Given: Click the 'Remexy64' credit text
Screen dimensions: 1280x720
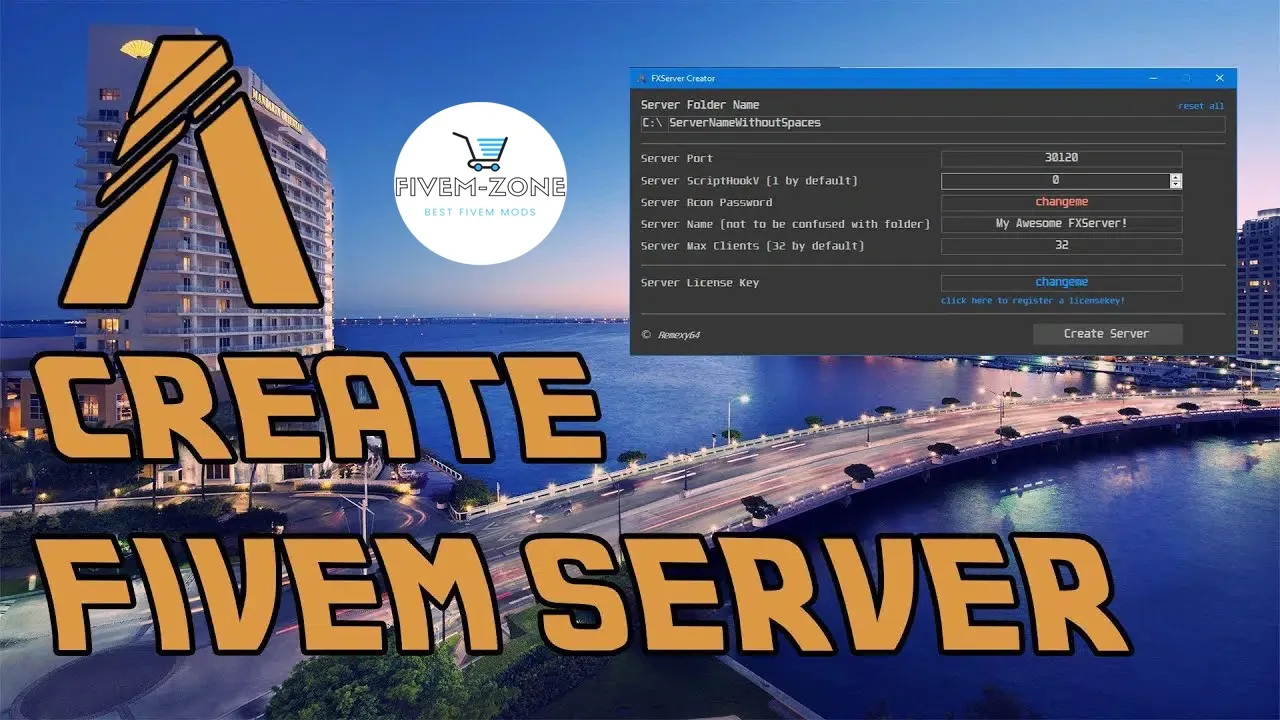Looking at the screenshot, I should (x=679, y=335).
